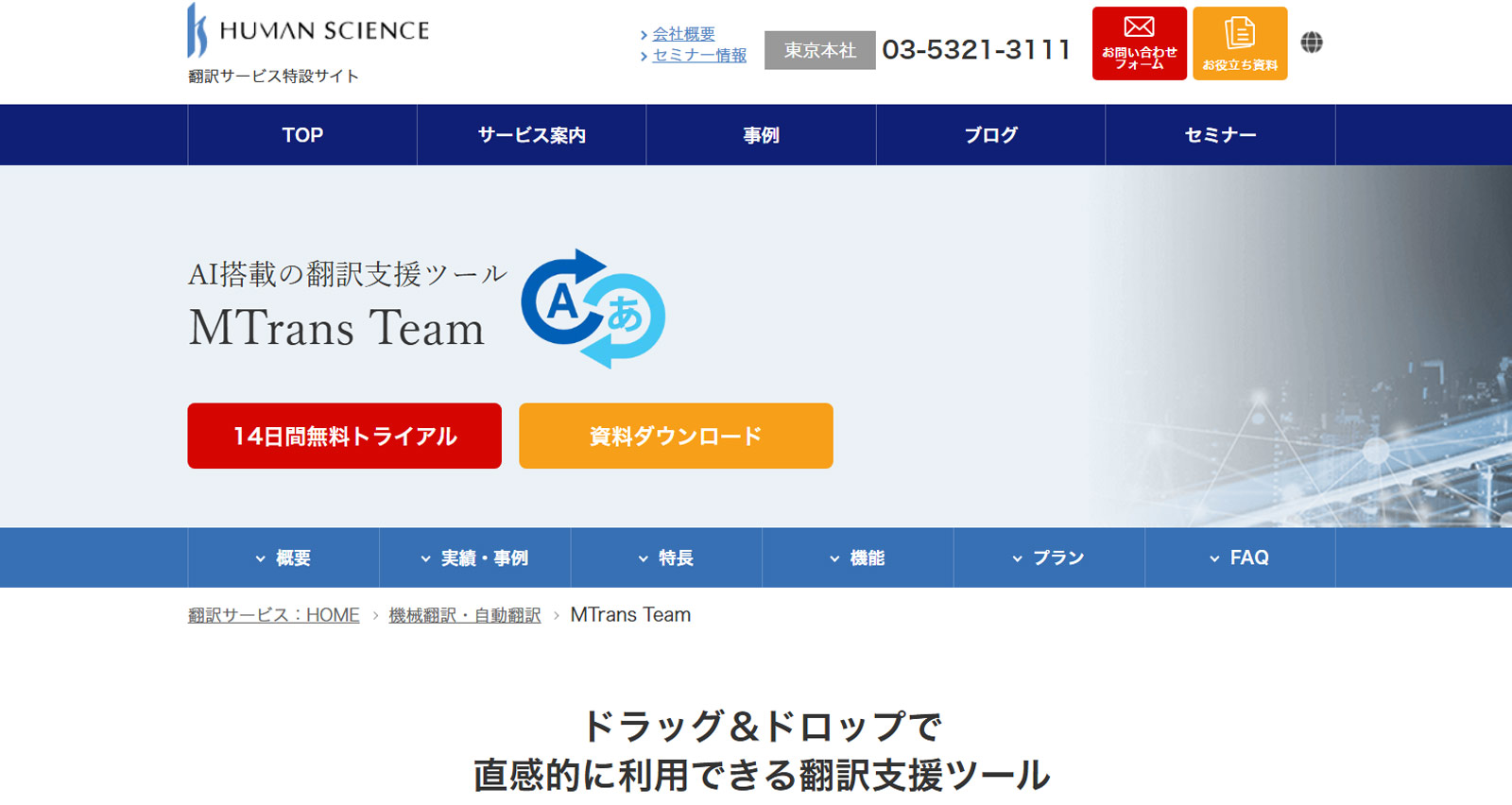
Task: Follow the 機械翻訳・自動翻訳 breadcrumb
Action: coord(465,615)
